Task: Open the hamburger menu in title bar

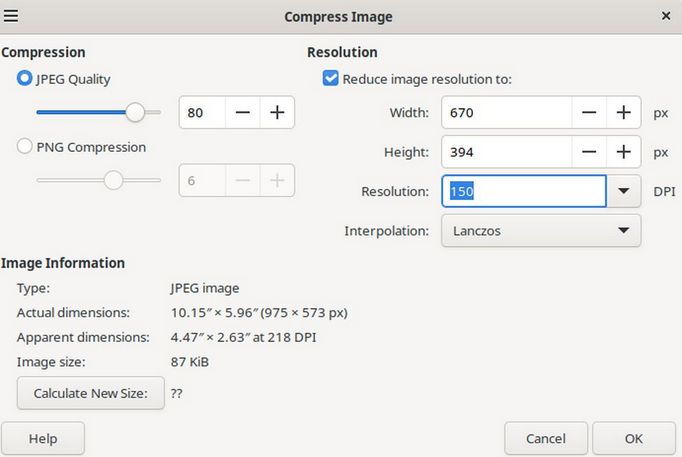Action: pyautogui.click(x=11, y=16)
